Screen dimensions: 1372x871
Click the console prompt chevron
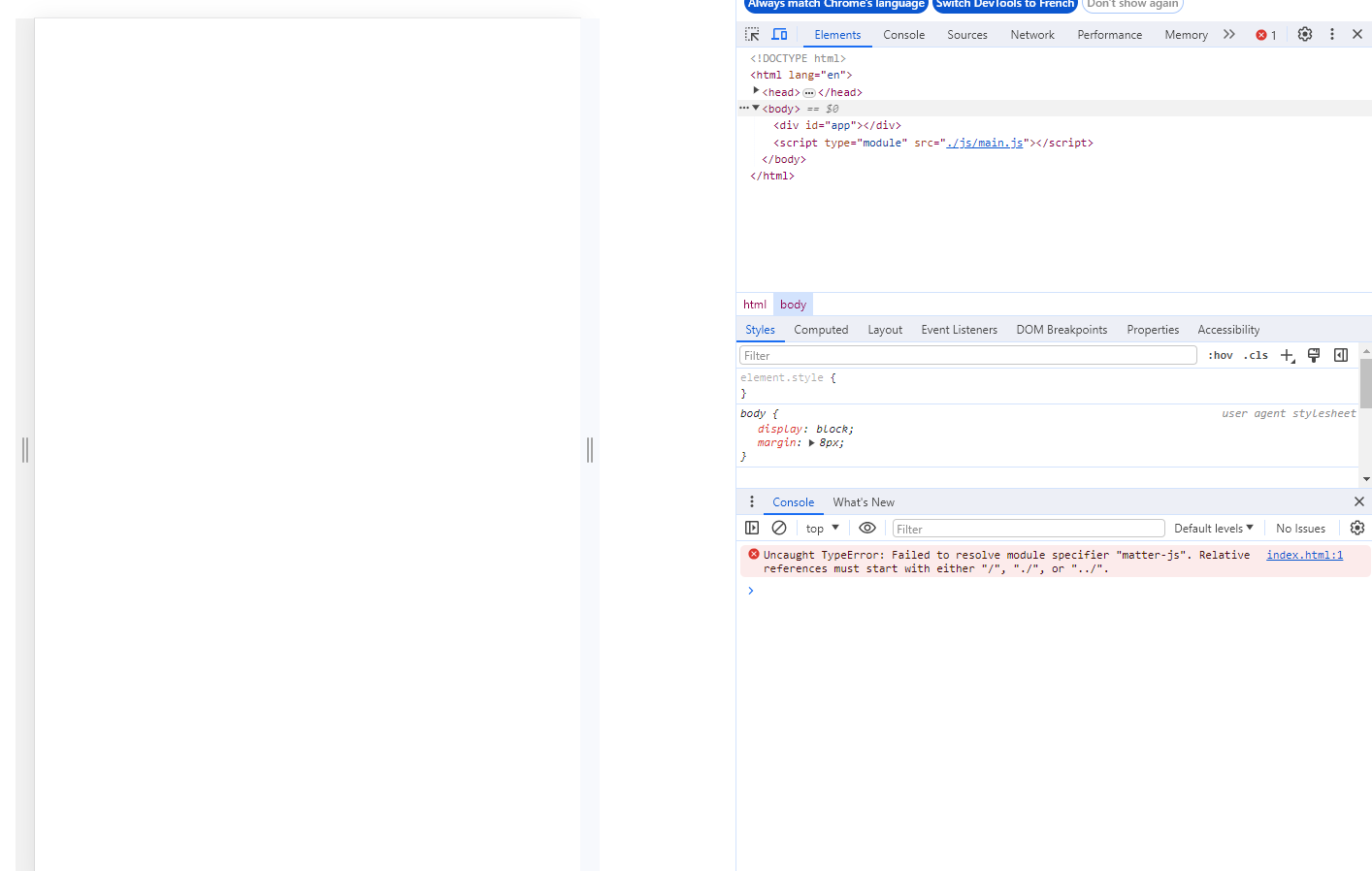click(x=751, y=591)
